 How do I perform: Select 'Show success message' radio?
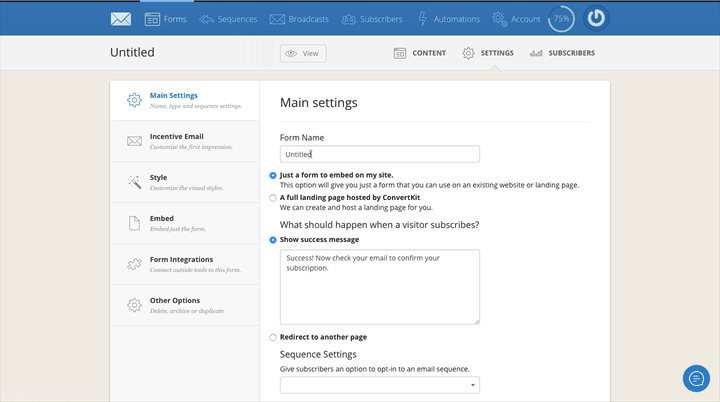coord(273,240)
